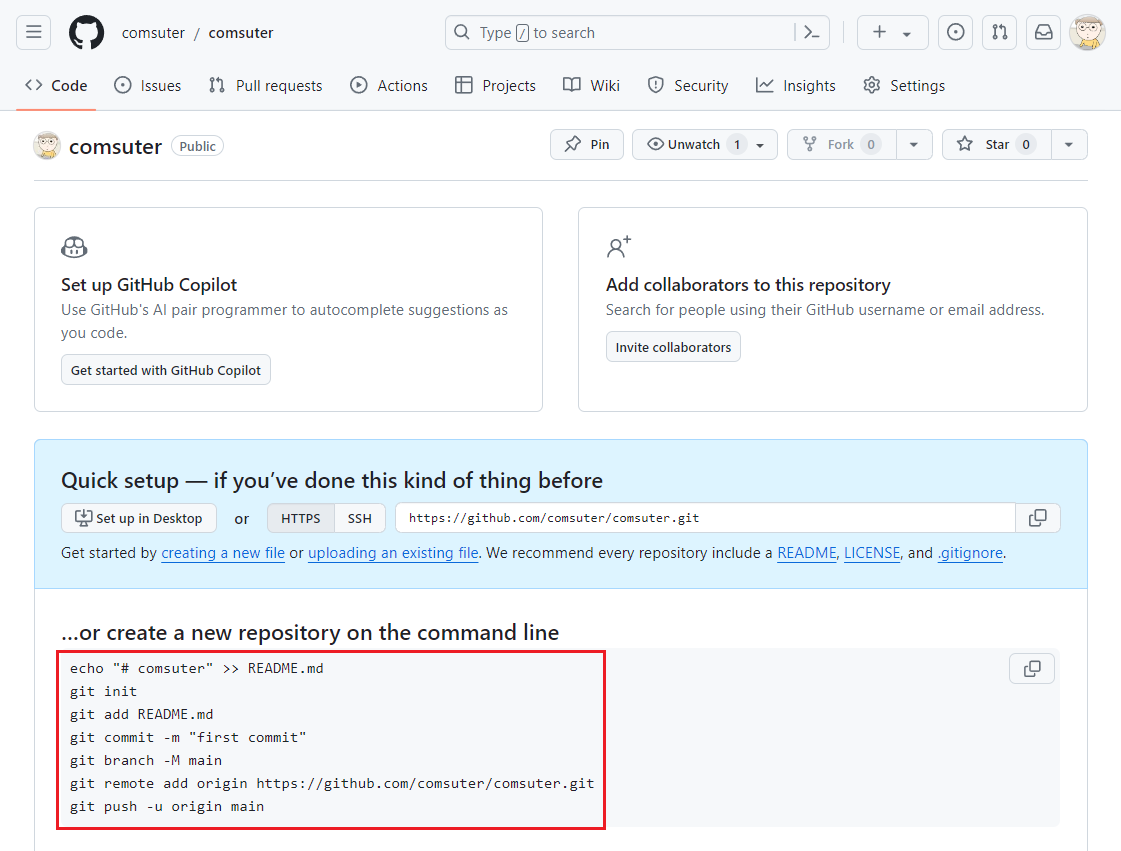This screenshot has width=1121, height=851.
Task: Open the .gitignore link
Action: pyautogui.click(x=971, y=553)
